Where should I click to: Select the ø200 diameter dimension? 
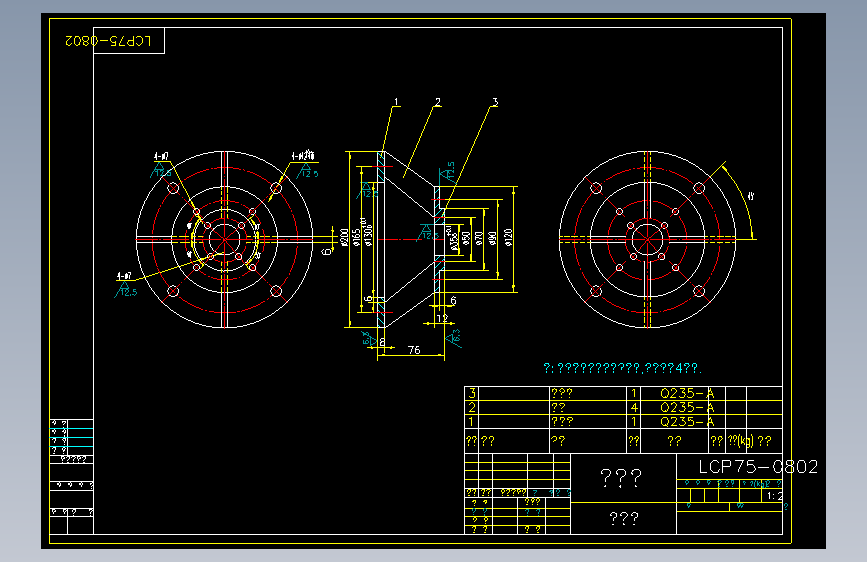pos(344,237)
